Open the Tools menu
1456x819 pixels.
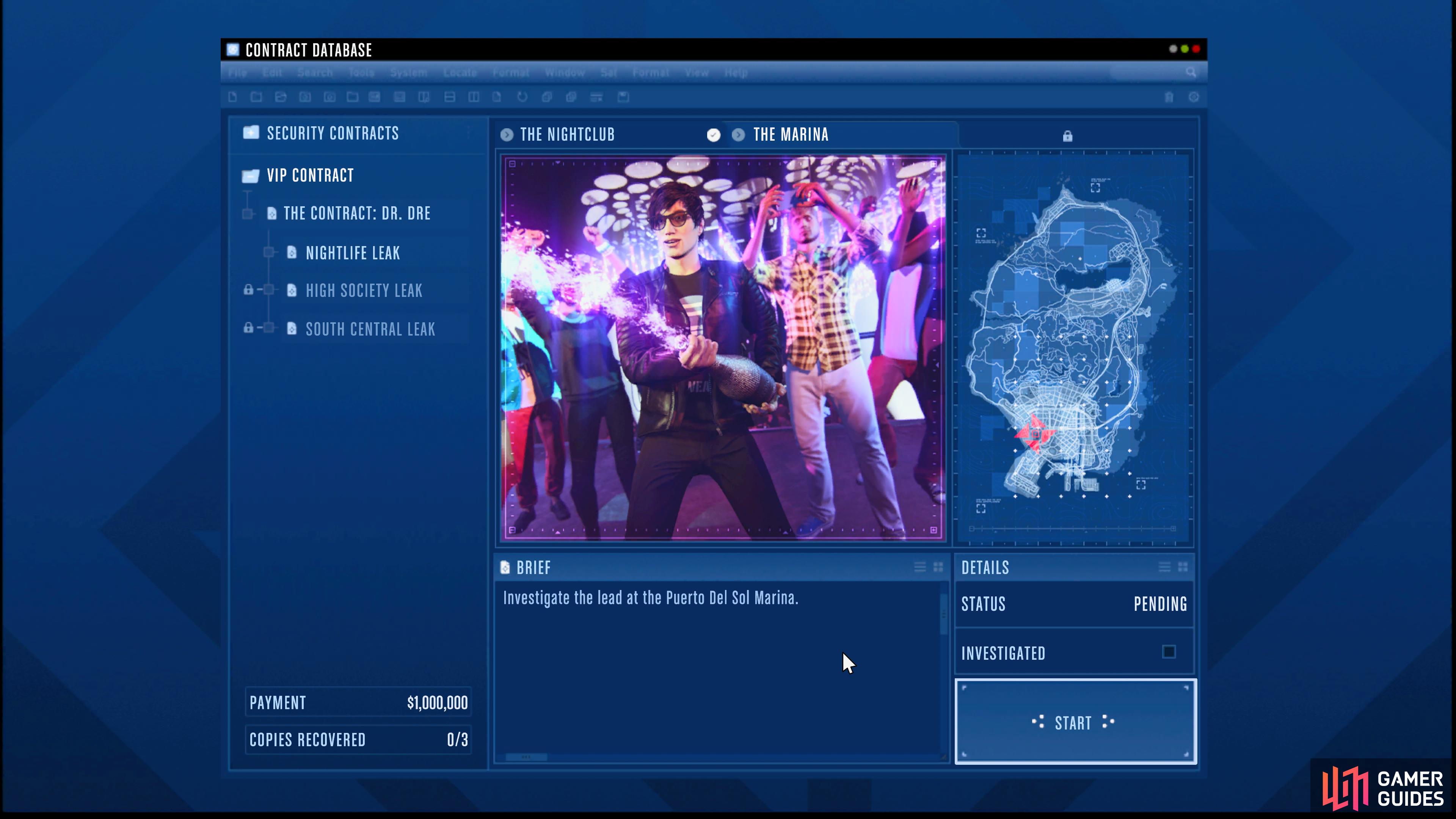point(361,72)
